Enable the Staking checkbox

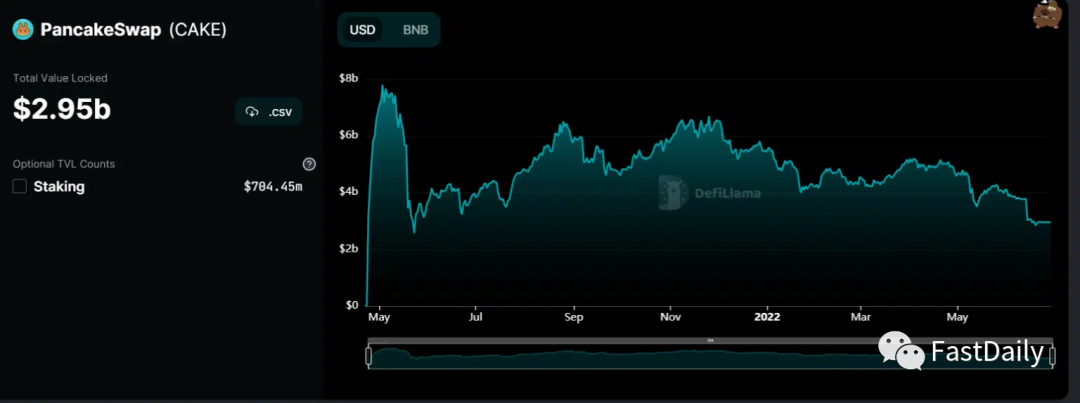(x=19, y=186)
